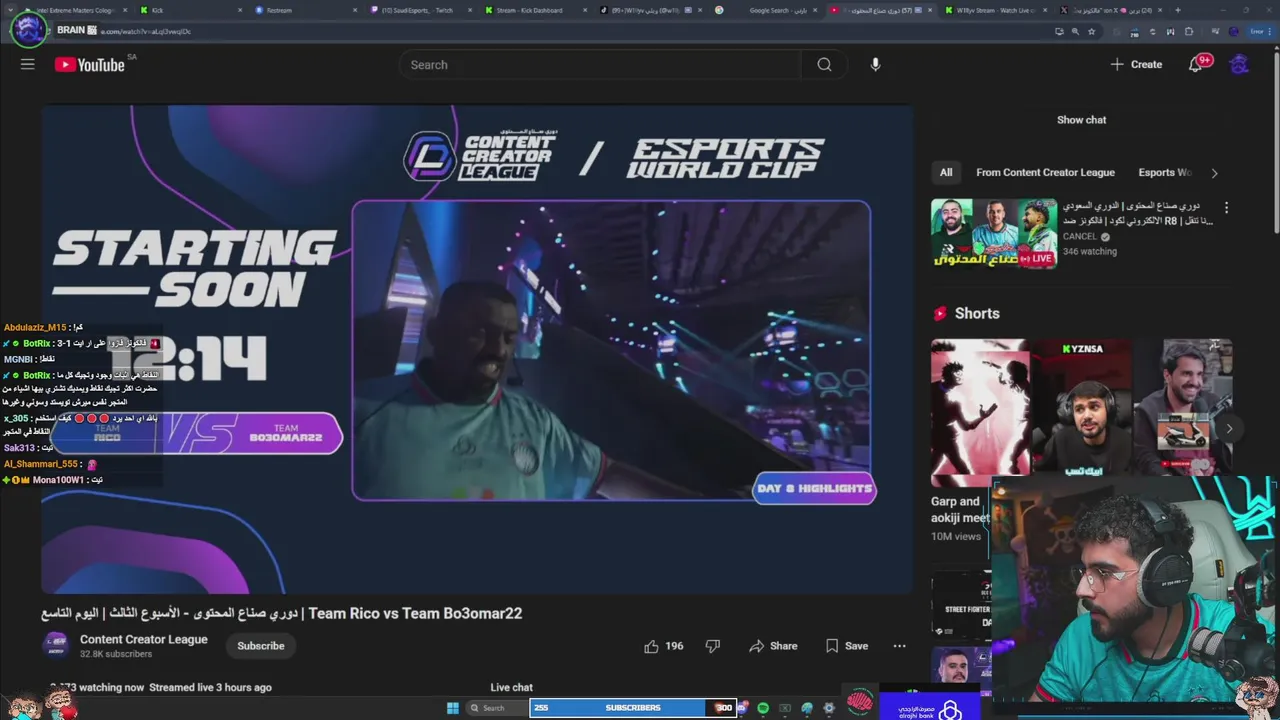Screen dimensions: 1280x720
Task: Open the Create upload menu
Action: pos(1136,64)
